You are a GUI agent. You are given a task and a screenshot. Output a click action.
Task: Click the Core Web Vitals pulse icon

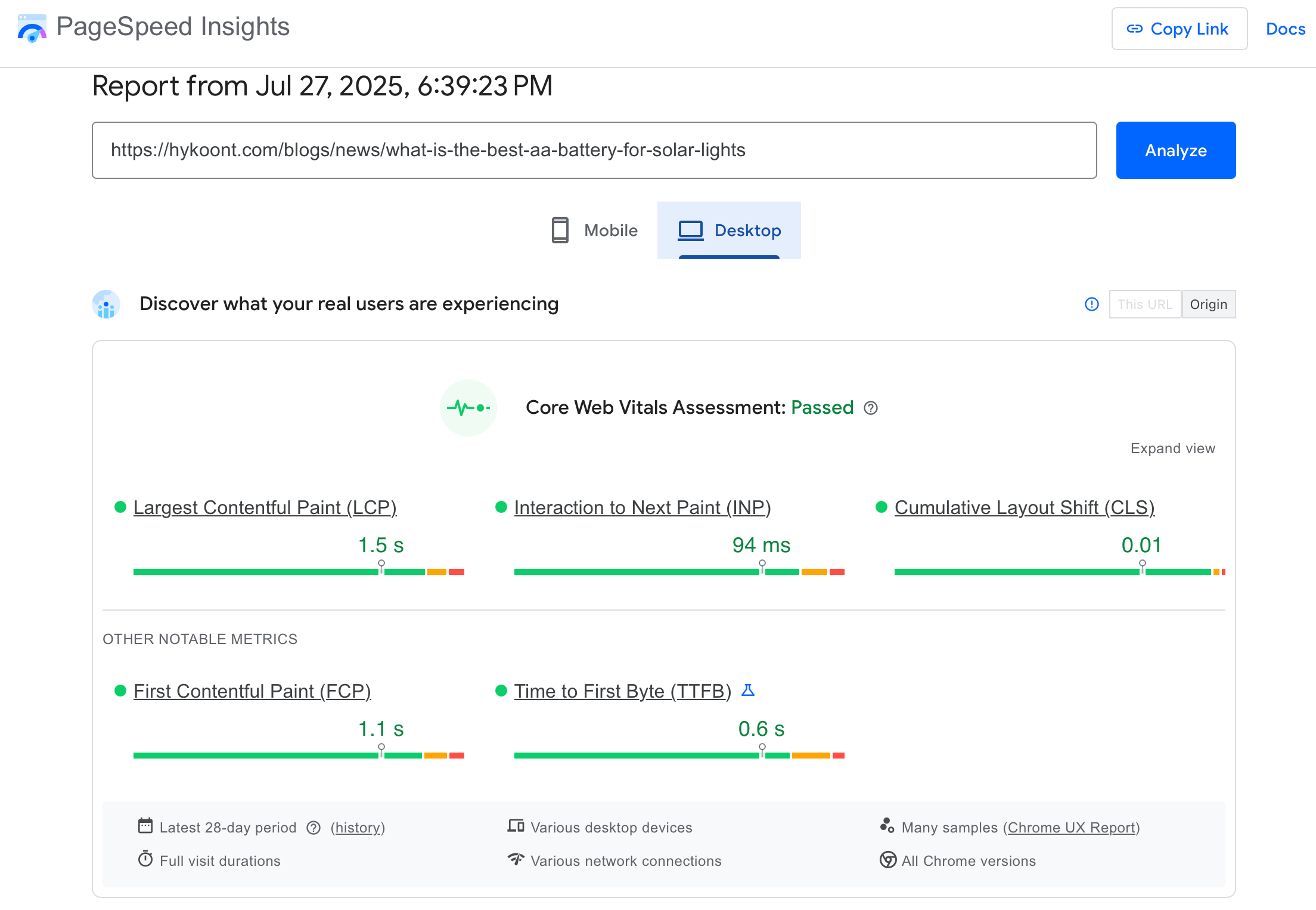point(468,408)
